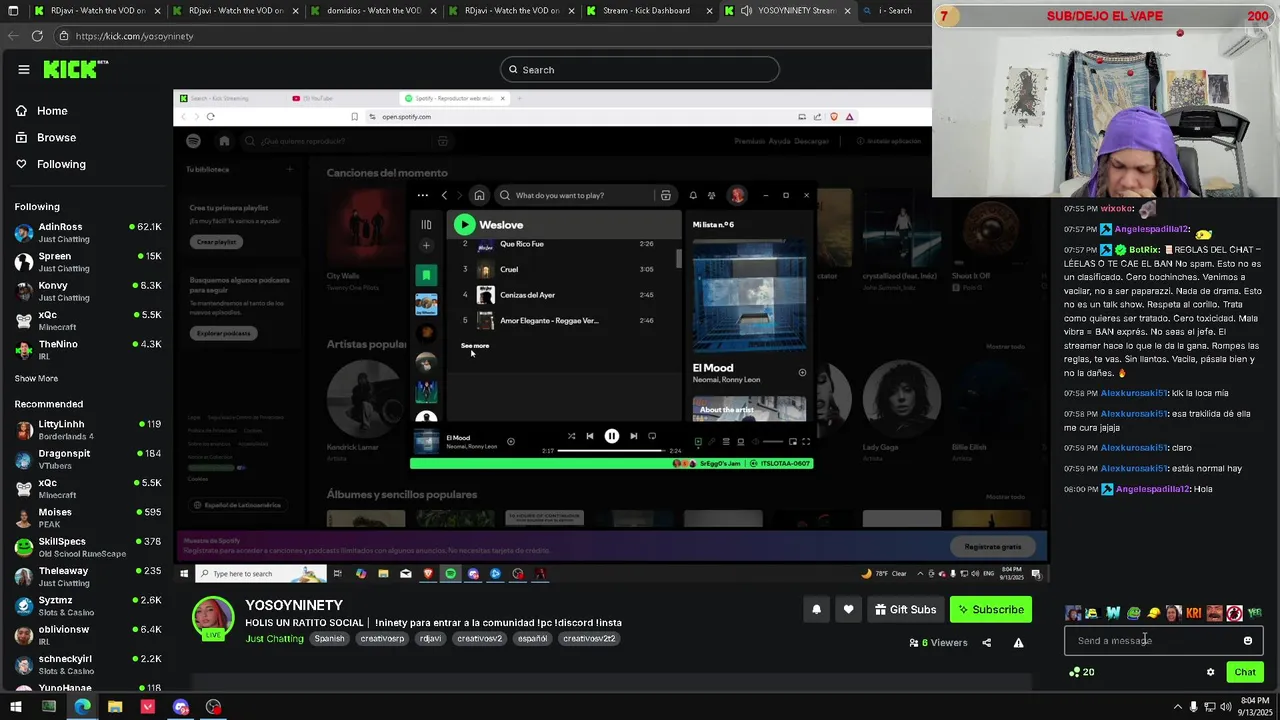This screenshot has width=1280, height=720.
Task: Open File Explorer from taskbar
Action: pos(115,707)
